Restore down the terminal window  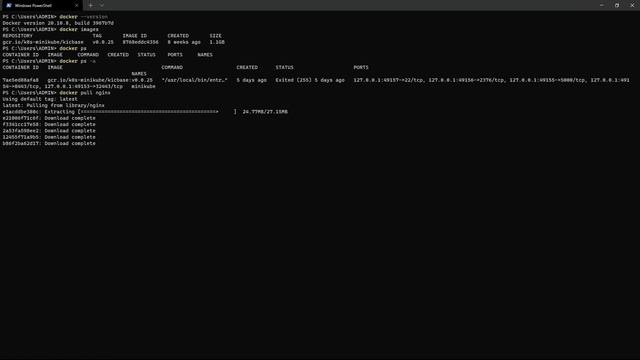(x=617, y=5)
